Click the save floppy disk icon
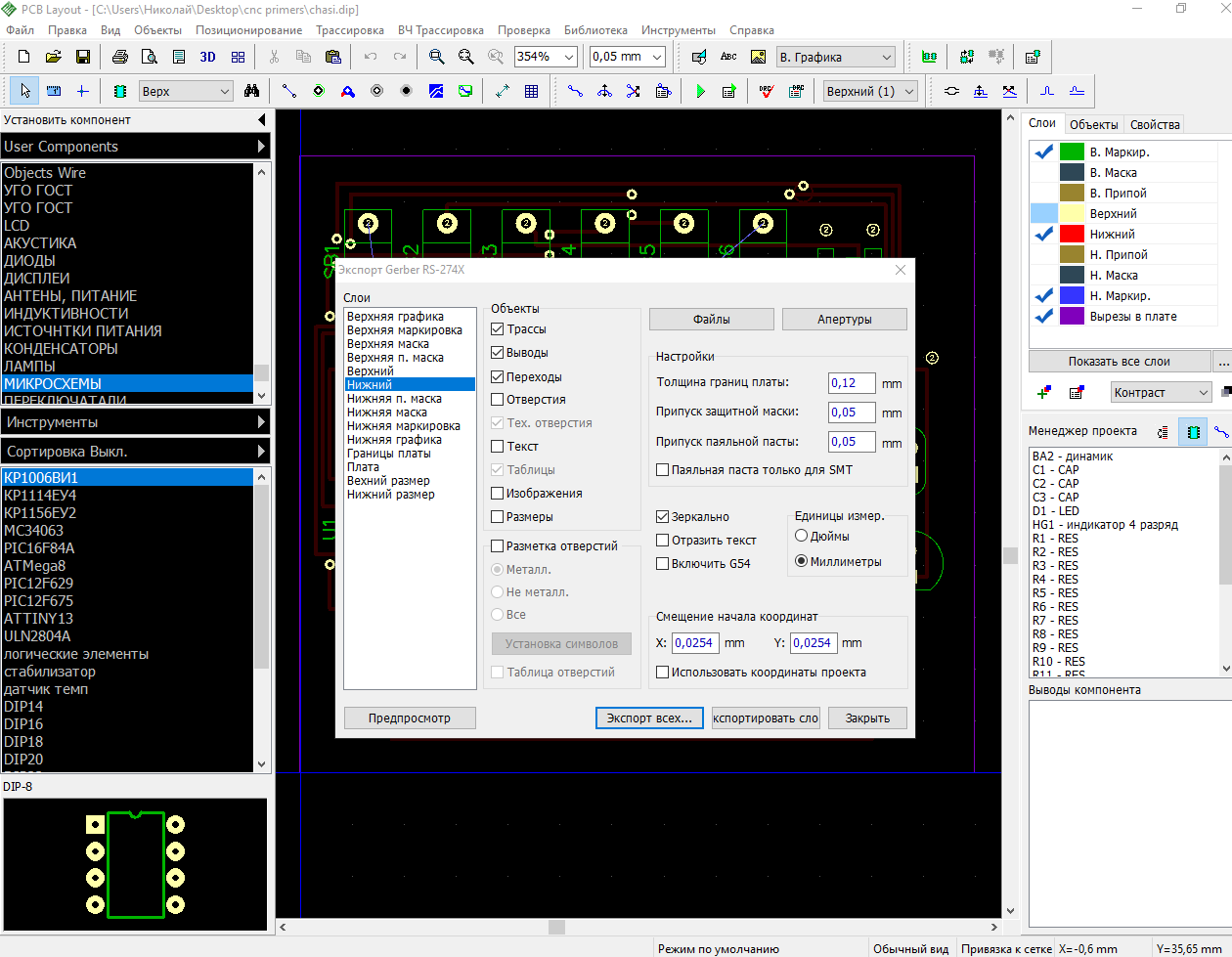 point(83,57)
